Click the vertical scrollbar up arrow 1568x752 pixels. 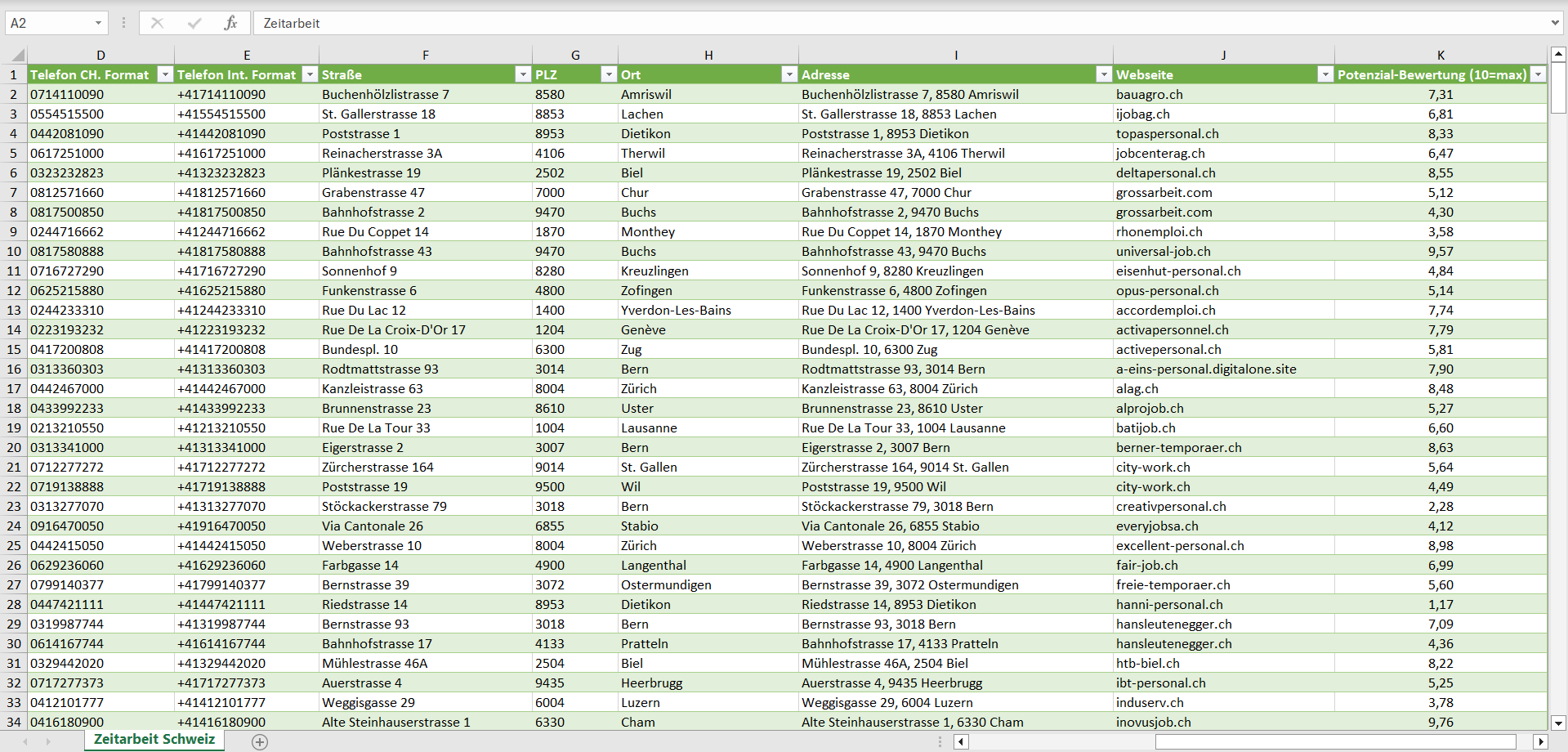tap(1558, 55)
